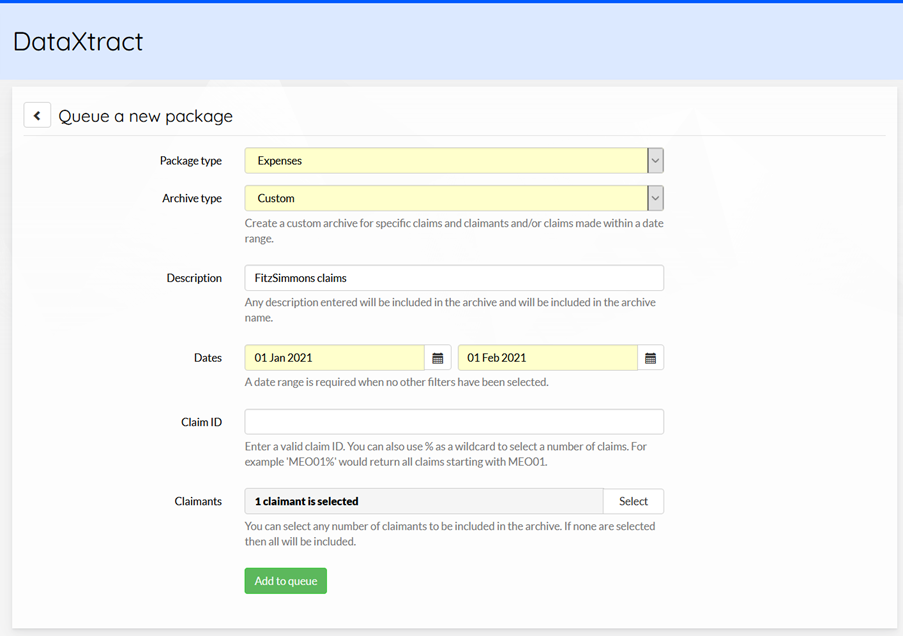
Task: Click the Package type label
Action: tap(191, 161)
